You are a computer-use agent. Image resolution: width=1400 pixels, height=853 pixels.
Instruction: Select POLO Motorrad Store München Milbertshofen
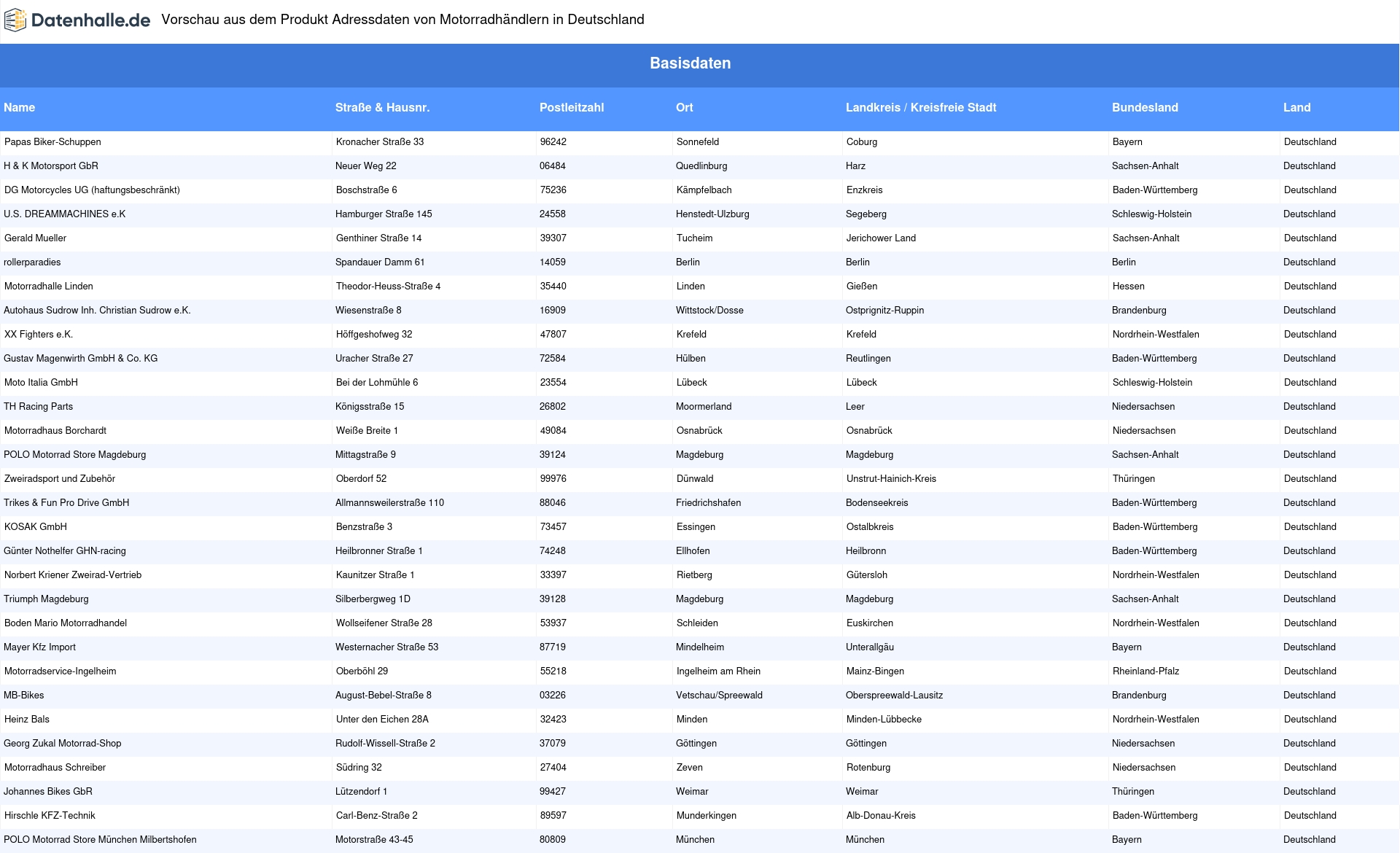100,840
